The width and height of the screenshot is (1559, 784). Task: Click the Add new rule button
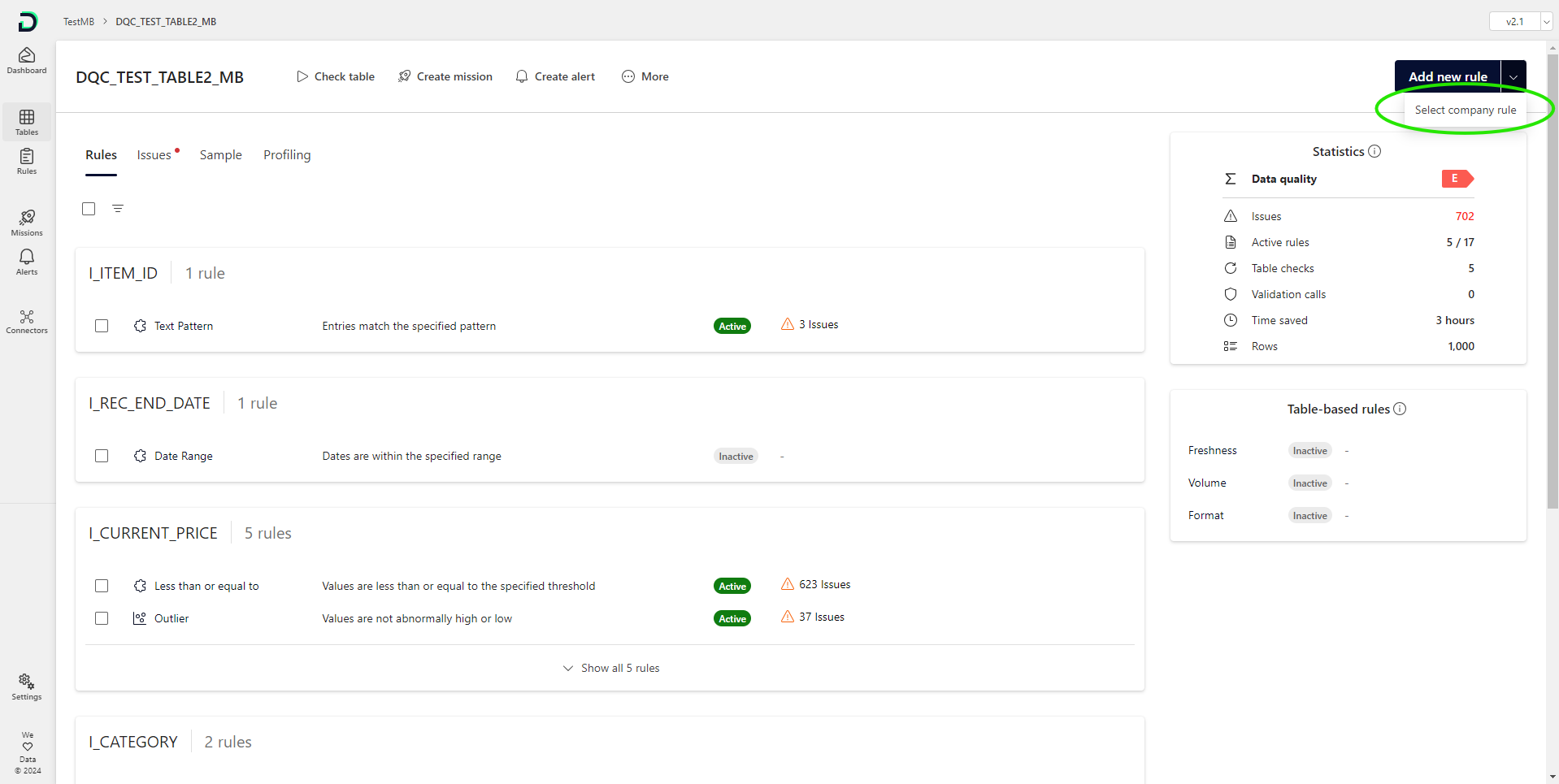(x=1448, y=76)
